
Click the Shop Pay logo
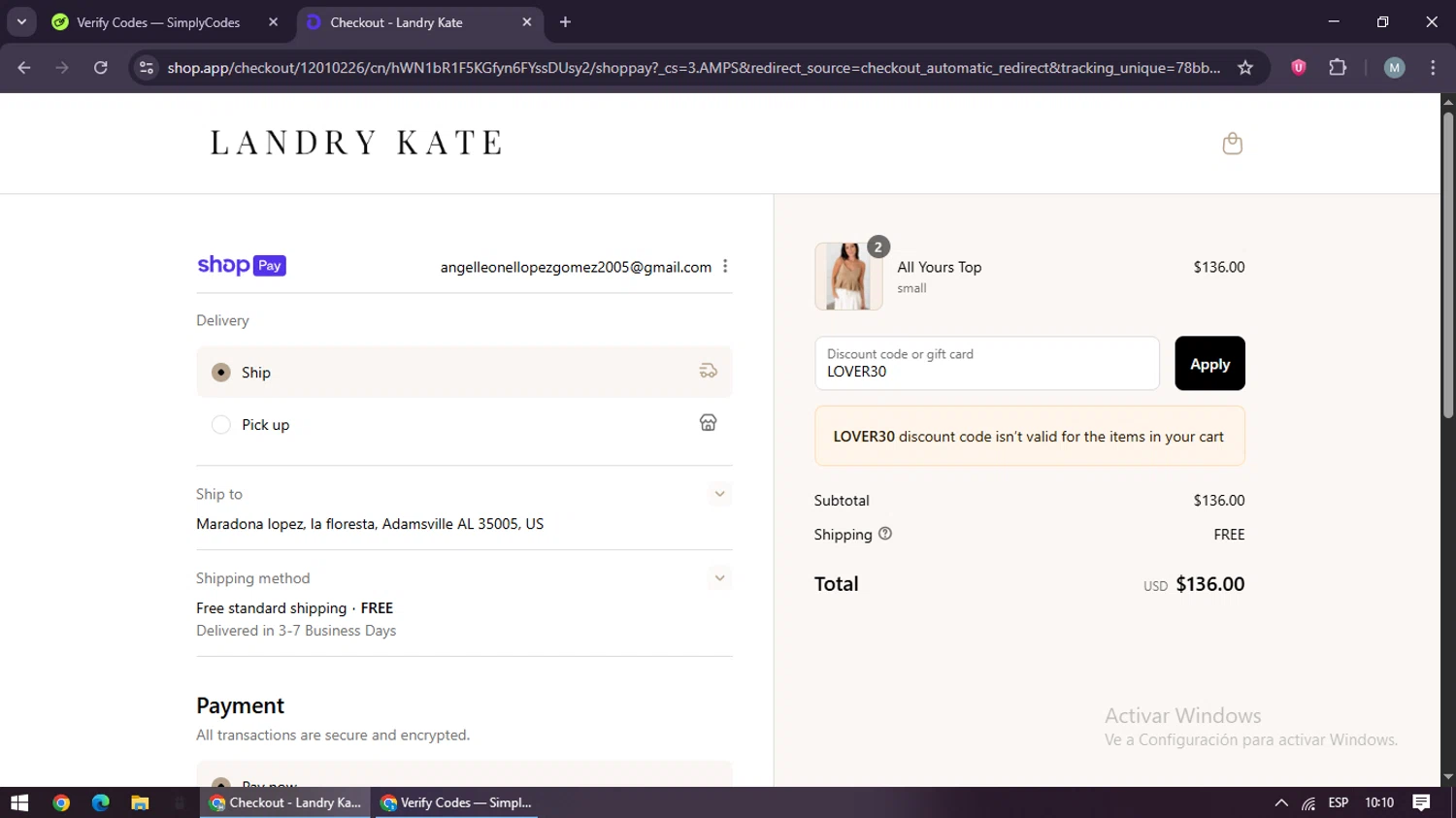point(242,266)
